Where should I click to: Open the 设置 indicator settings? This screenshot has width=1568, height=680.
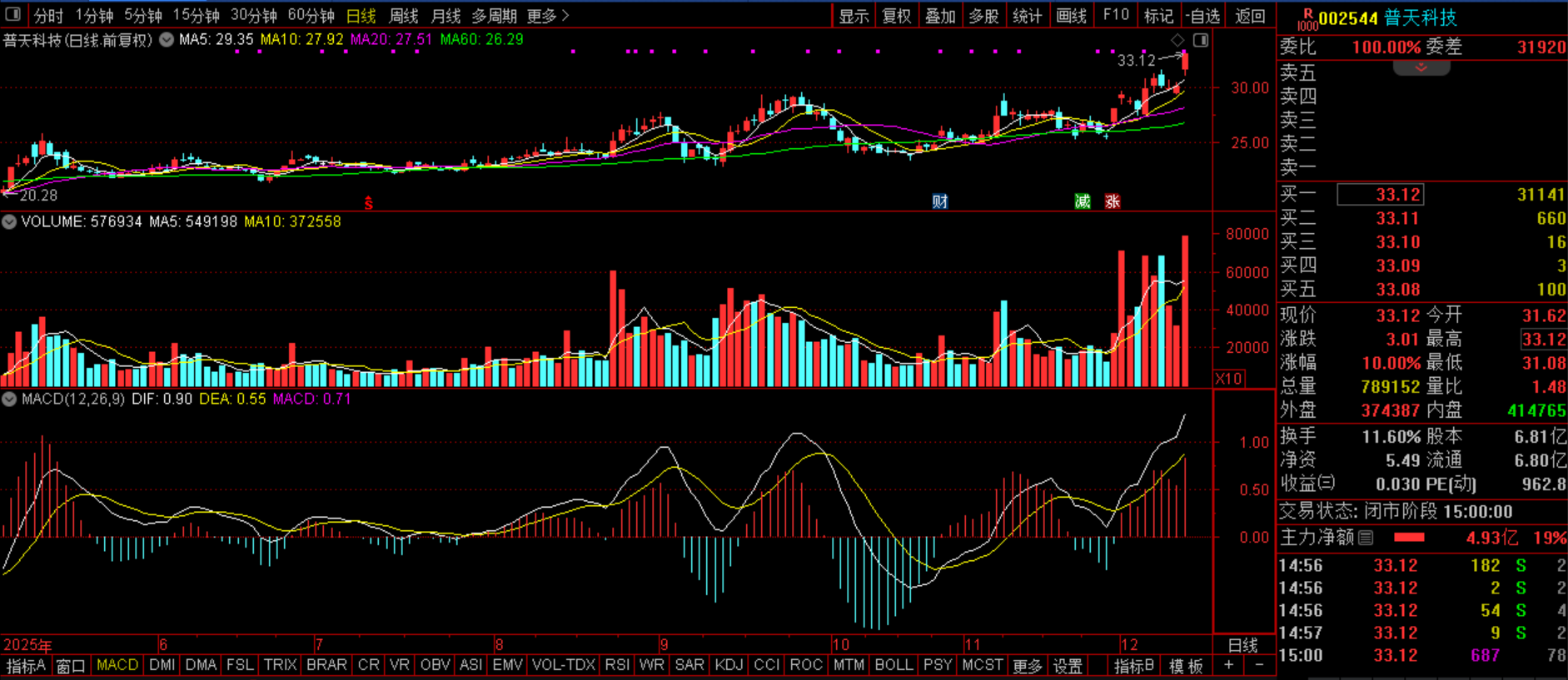(x=1068, y=666)
